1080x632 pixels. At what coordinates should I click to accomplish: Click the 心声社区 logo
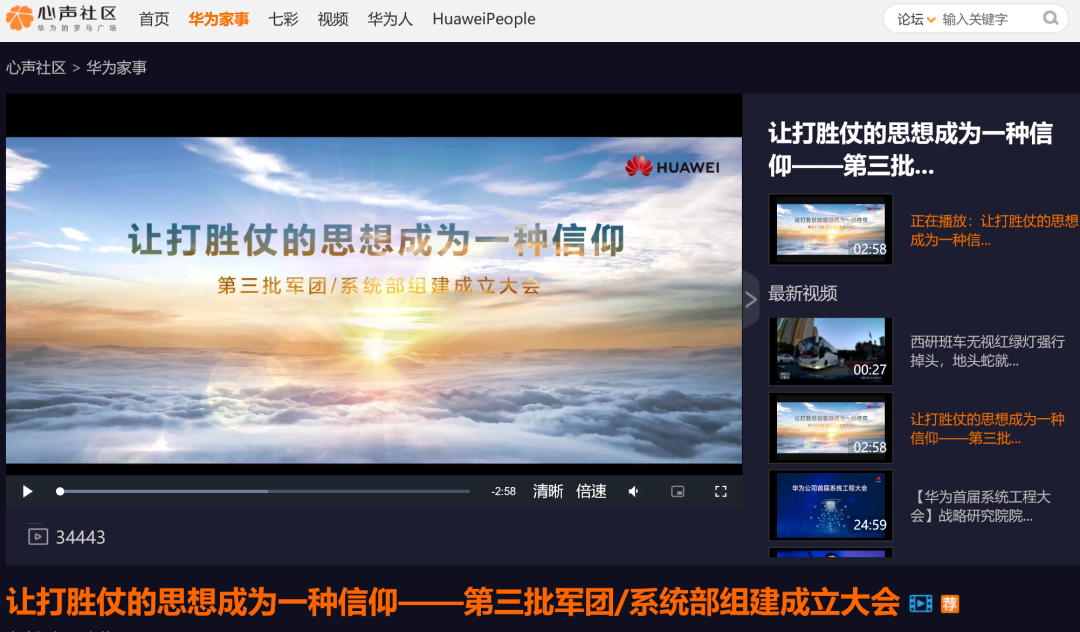pyautogui.click(x=62, y=18)
